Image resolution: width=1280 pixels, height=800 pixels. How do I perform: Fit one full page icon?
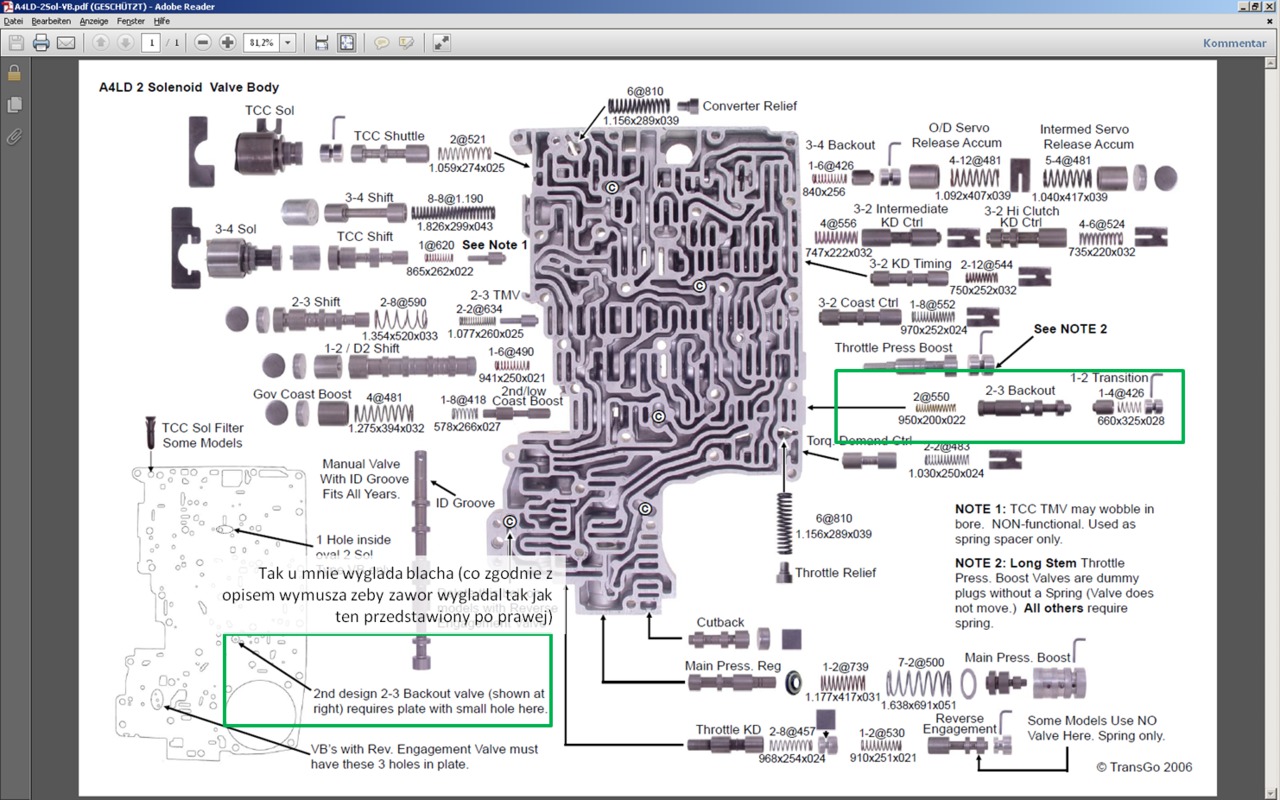click(346, 43)
